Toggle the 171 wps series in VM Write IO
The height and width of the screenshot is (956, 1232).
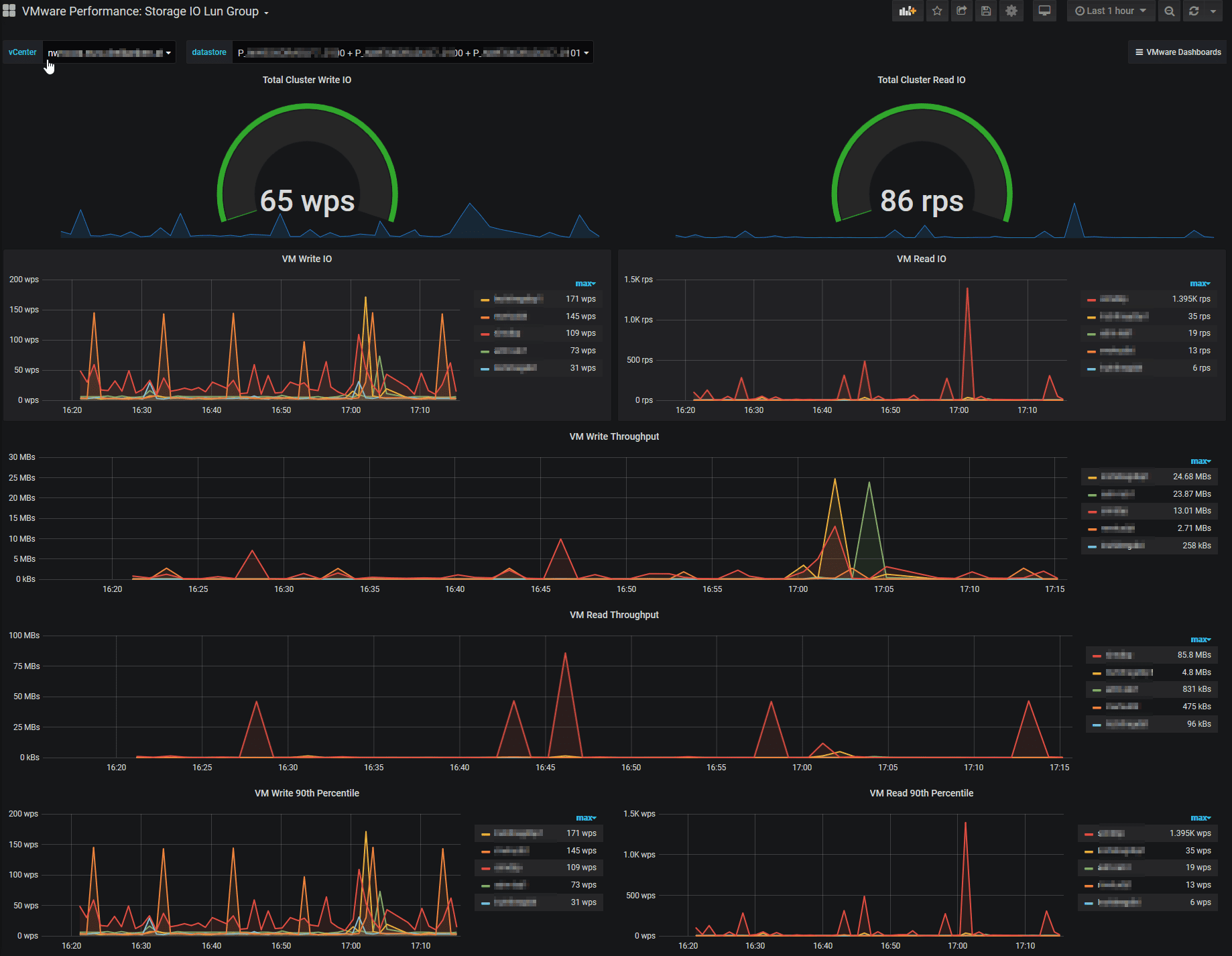pos(518,299)
